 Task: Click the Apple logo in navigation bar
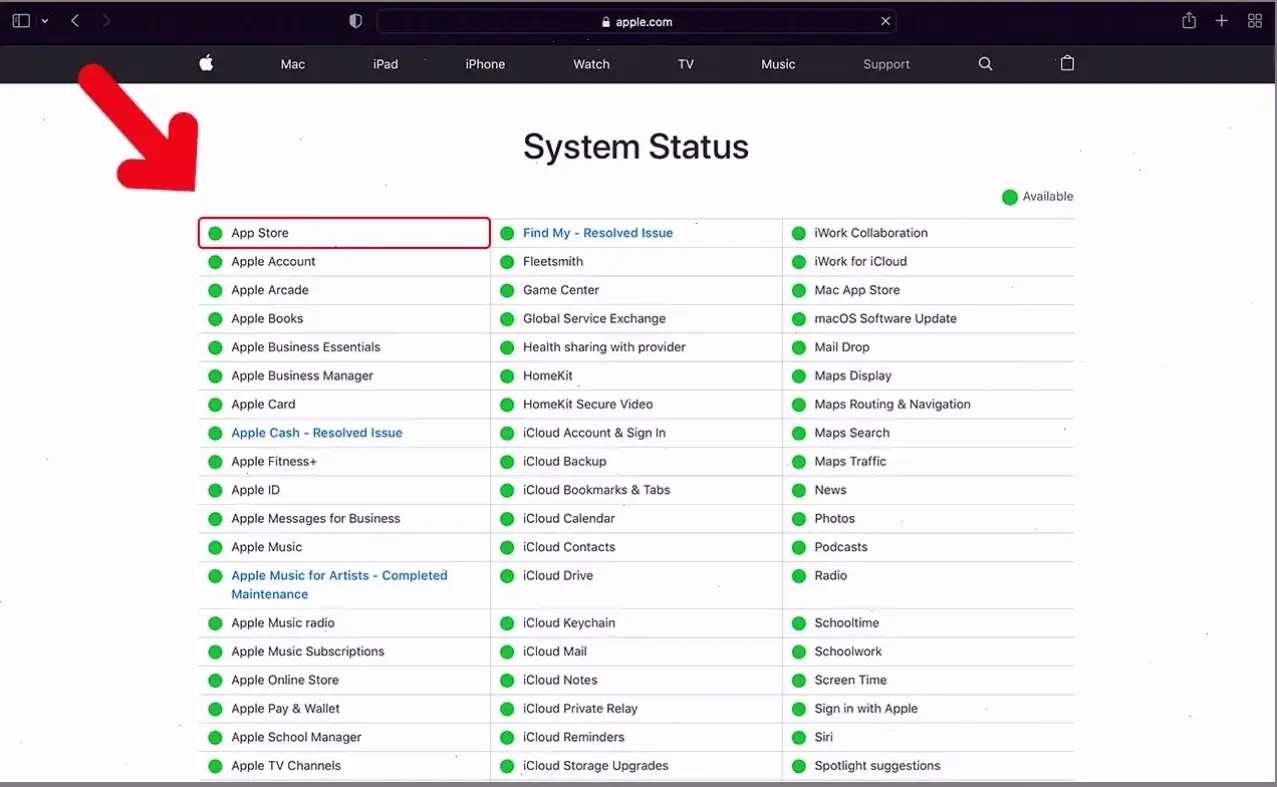tap(206, 64)
